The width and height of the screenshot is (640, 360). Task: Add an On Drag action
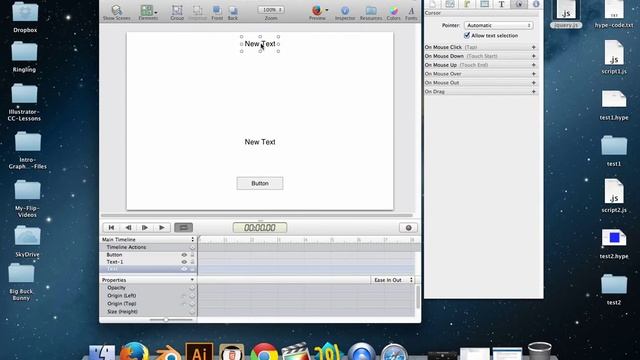click(533, 92)
